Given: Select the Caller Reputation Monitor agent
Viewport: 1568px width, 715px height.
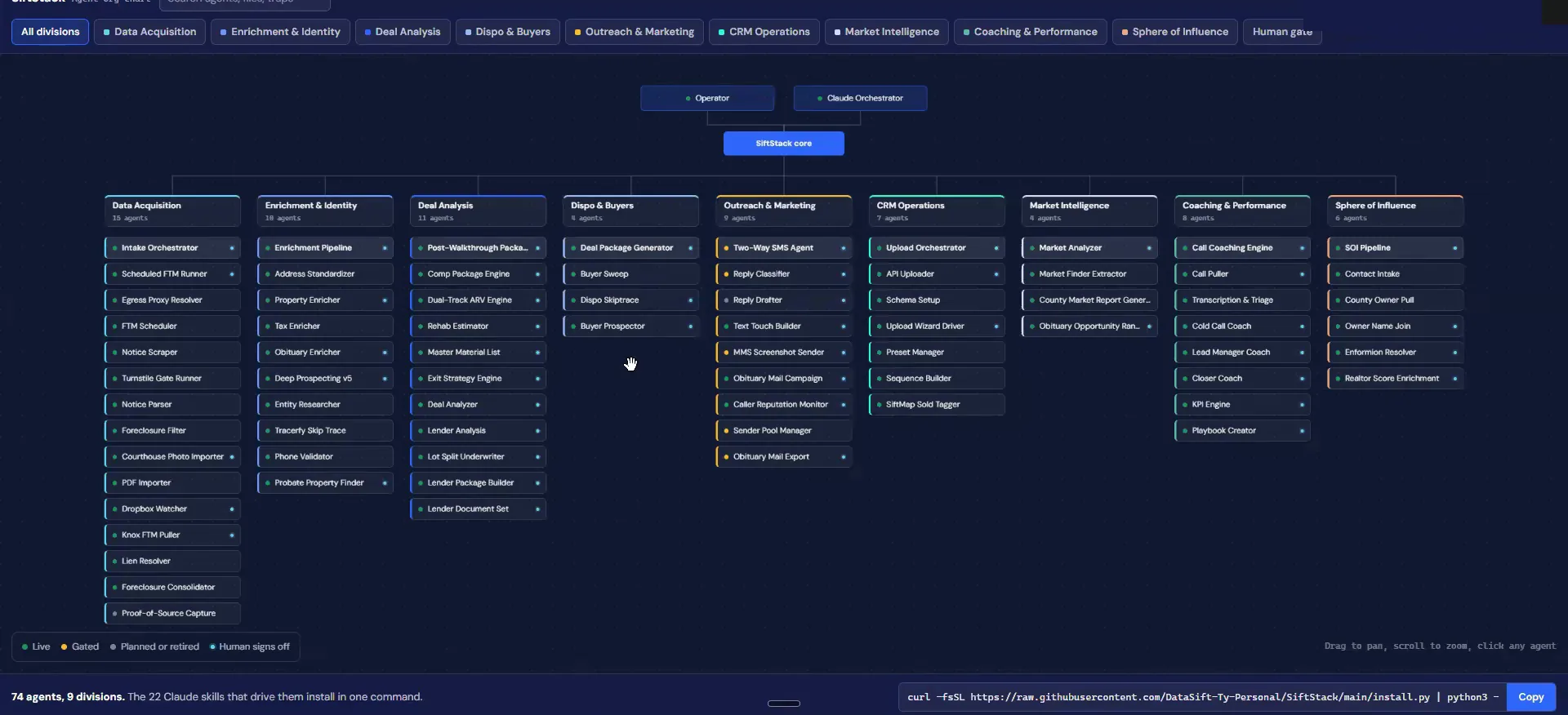Looking at the screenshot, I should coord(784,405).
